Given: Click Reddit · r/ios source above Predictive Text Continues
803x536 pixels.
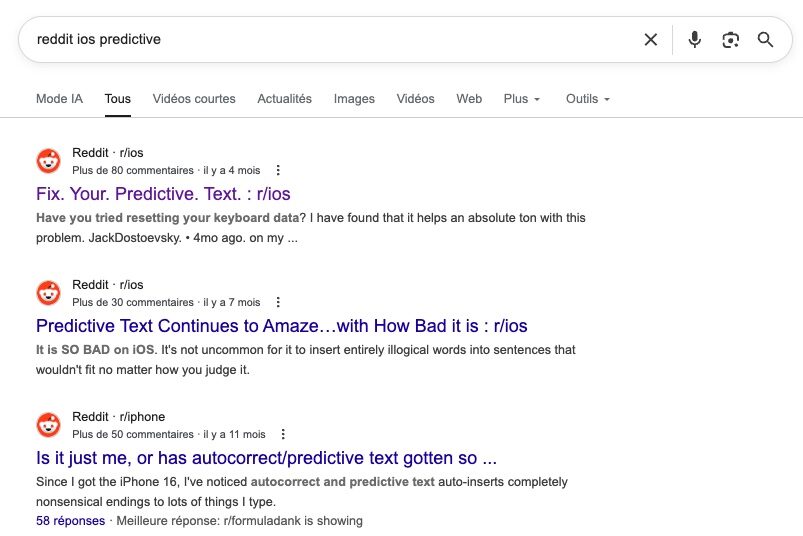Looking at the screenshot, I should click(108, 285).
